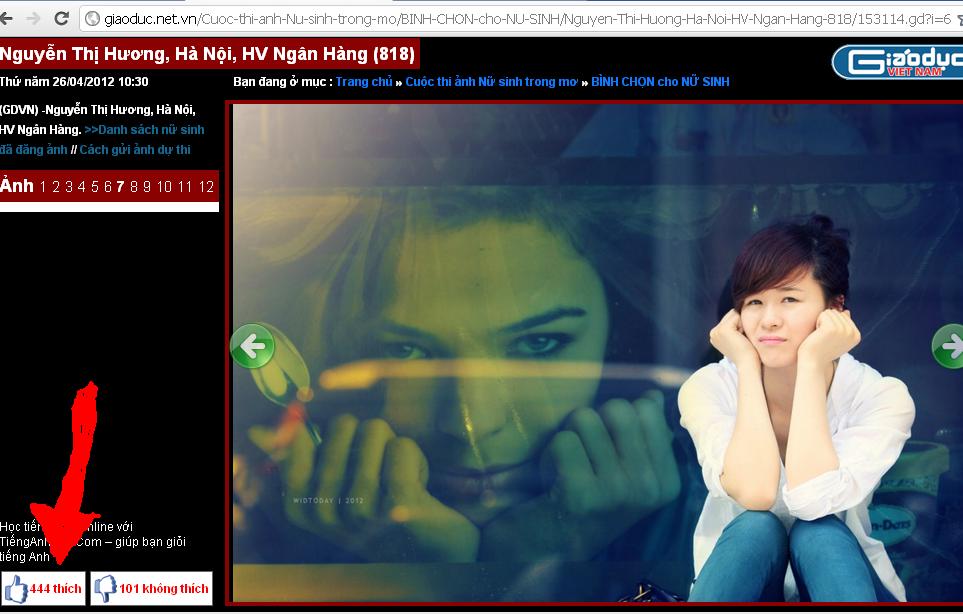Go to photo number 10

click(x=164, y=187)
